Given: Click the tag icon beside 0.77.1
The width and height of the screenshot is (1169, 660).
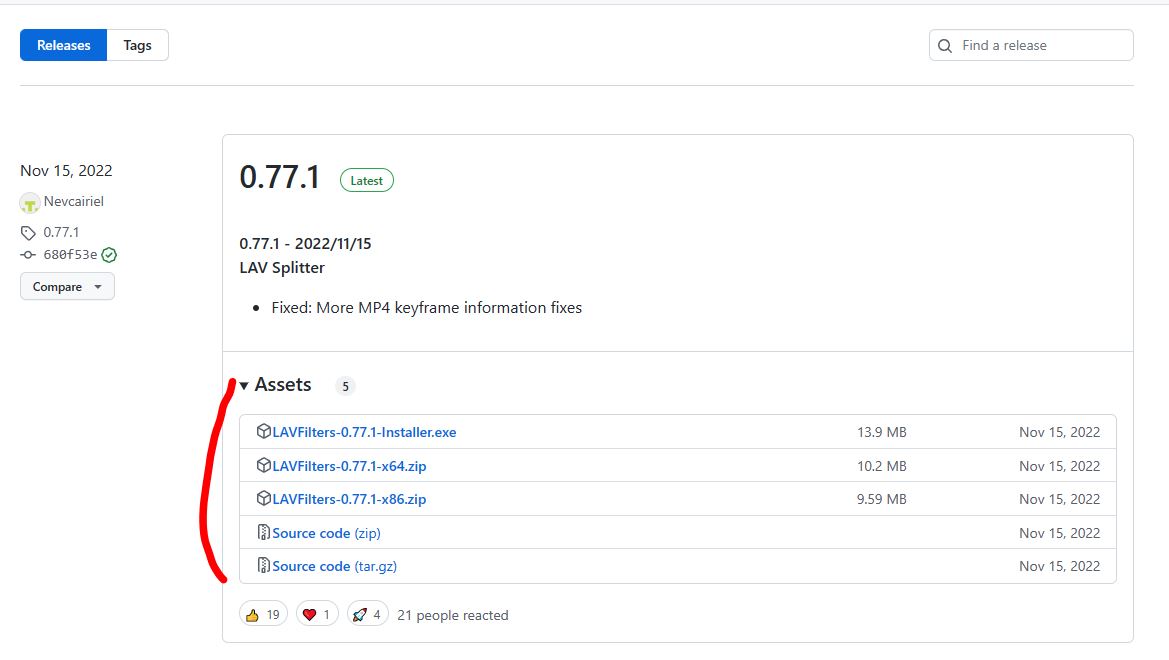Looking at the screenshot, I should pyautogui.click(x=28, y=233).
